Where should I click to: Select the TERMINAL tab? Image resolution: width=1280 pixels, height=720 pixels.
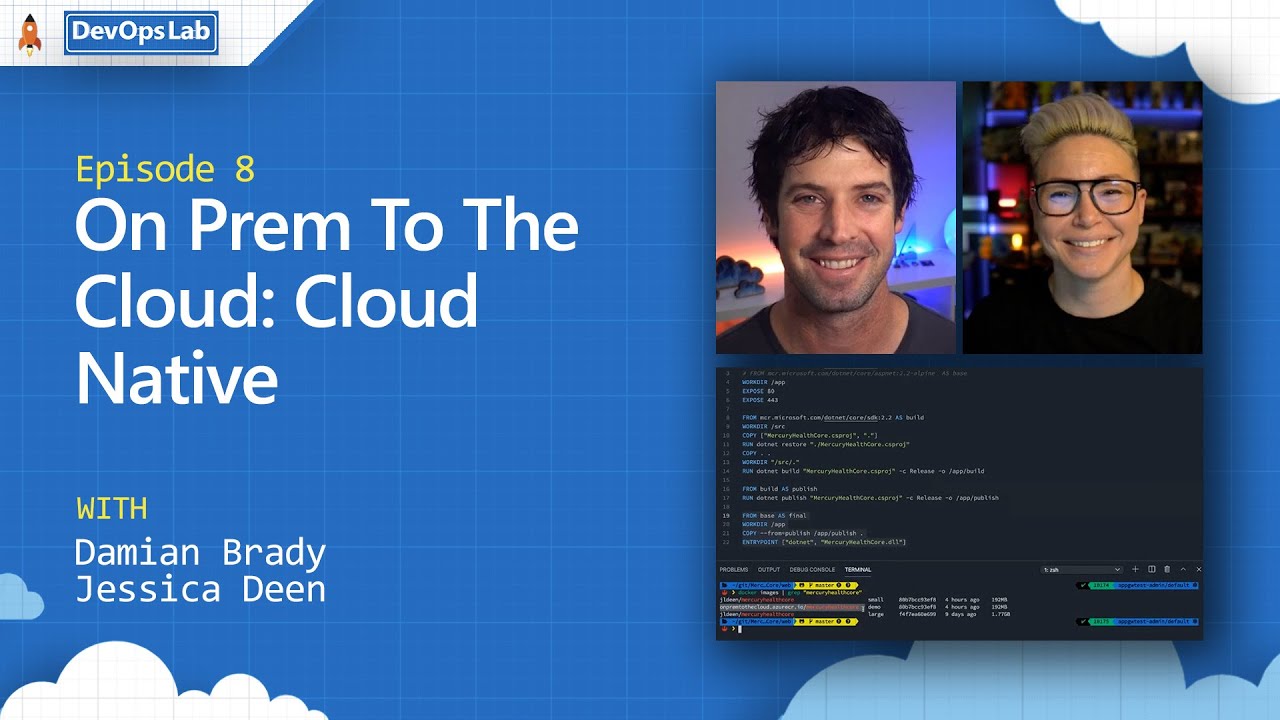pos(858,569)
